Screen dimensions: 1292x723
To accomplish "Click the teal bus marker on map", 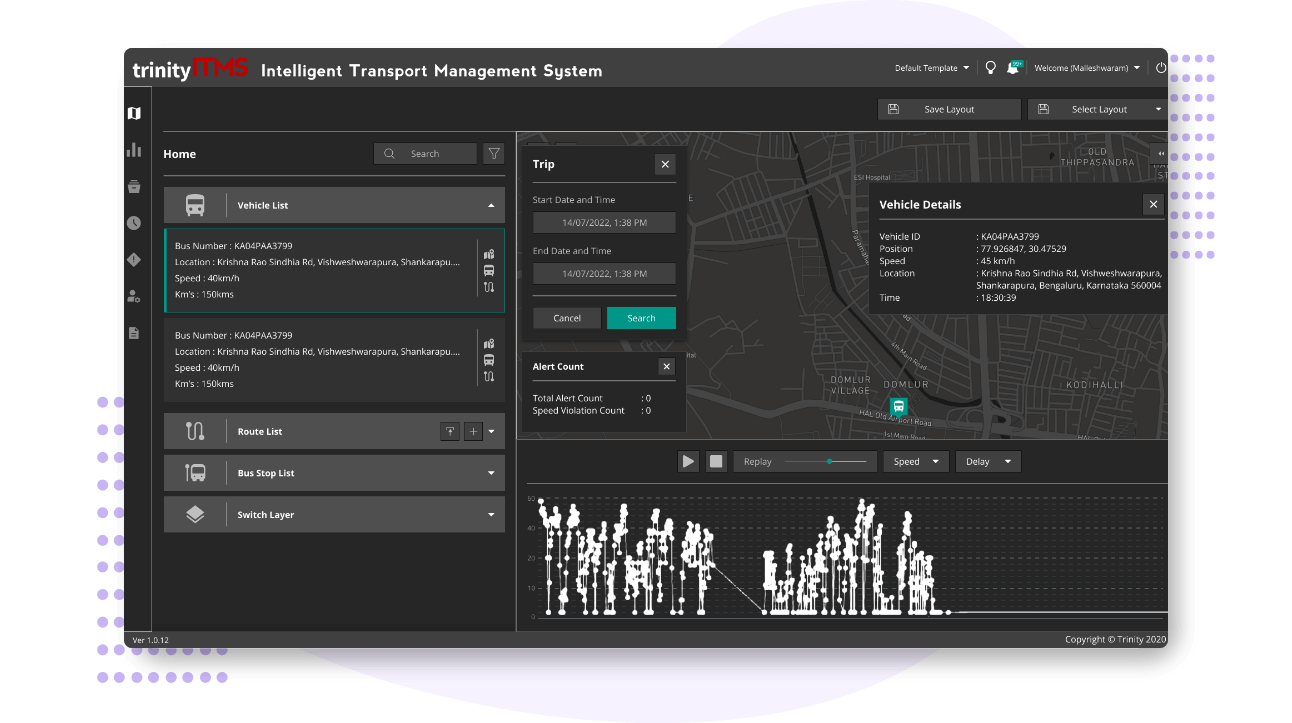I will 898,406.
